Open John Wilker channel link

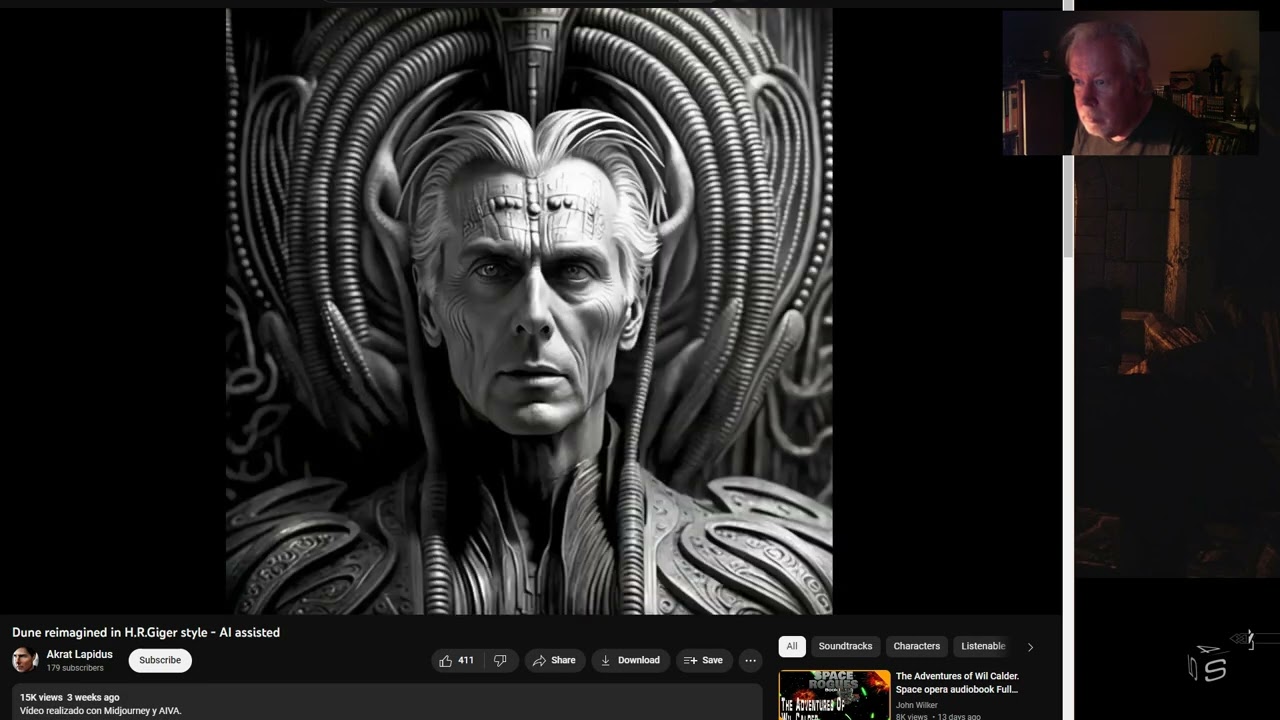pyautogui.click(x=917, y=705)
